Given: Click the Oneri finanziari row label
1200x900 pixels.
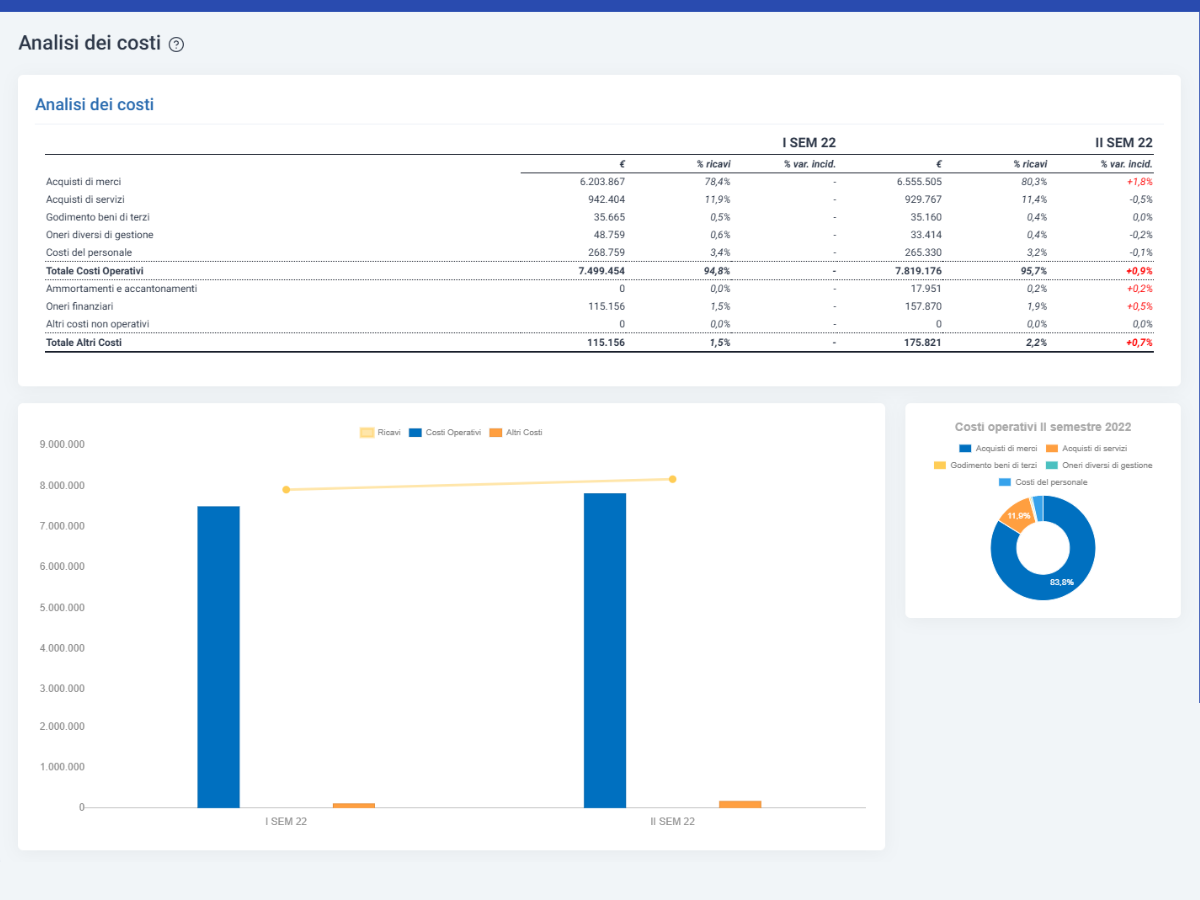Looking at the screenshot, I should [79, 306].
